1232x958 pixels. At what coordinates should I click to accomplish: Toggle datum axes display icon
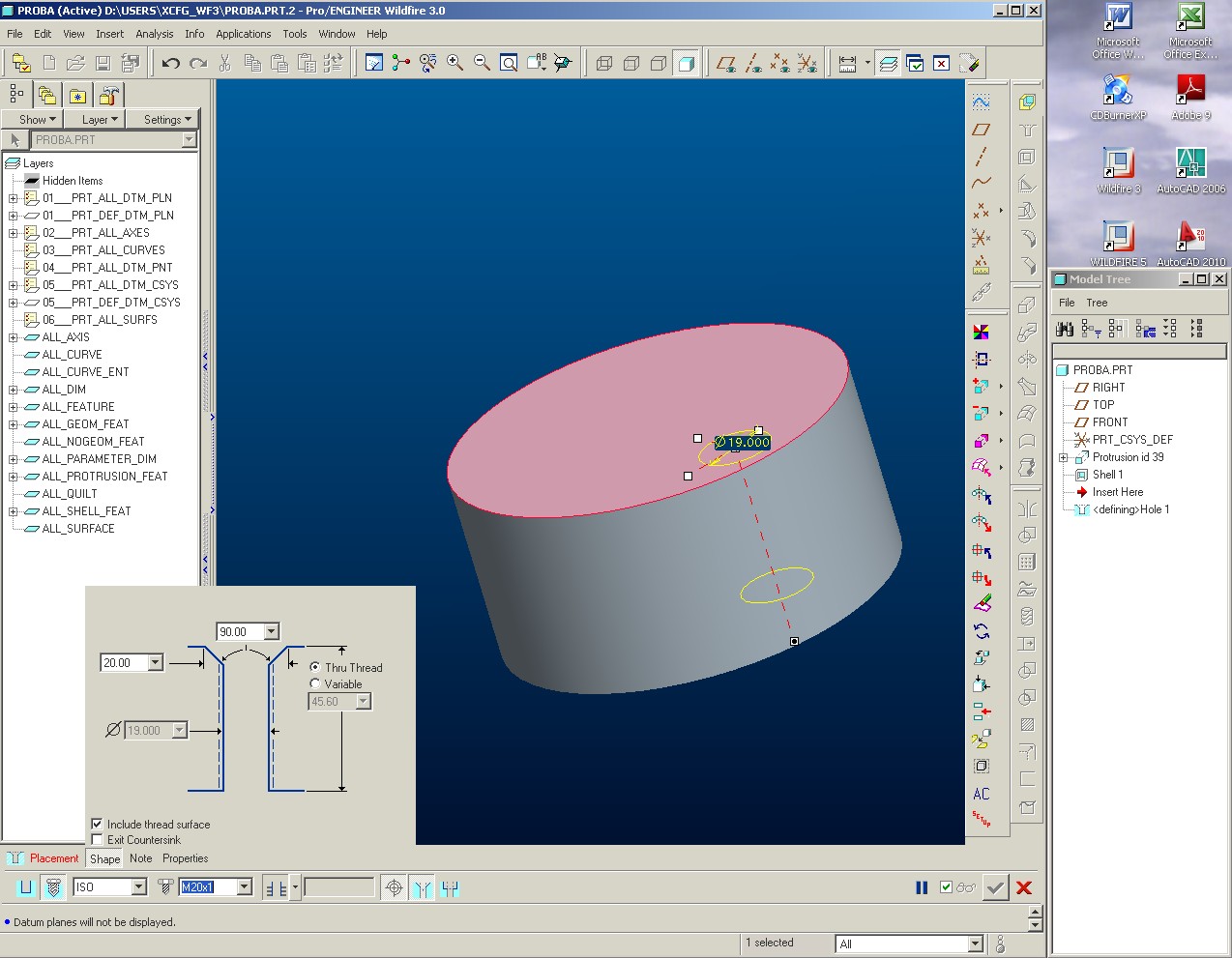[x=753, y=64]
